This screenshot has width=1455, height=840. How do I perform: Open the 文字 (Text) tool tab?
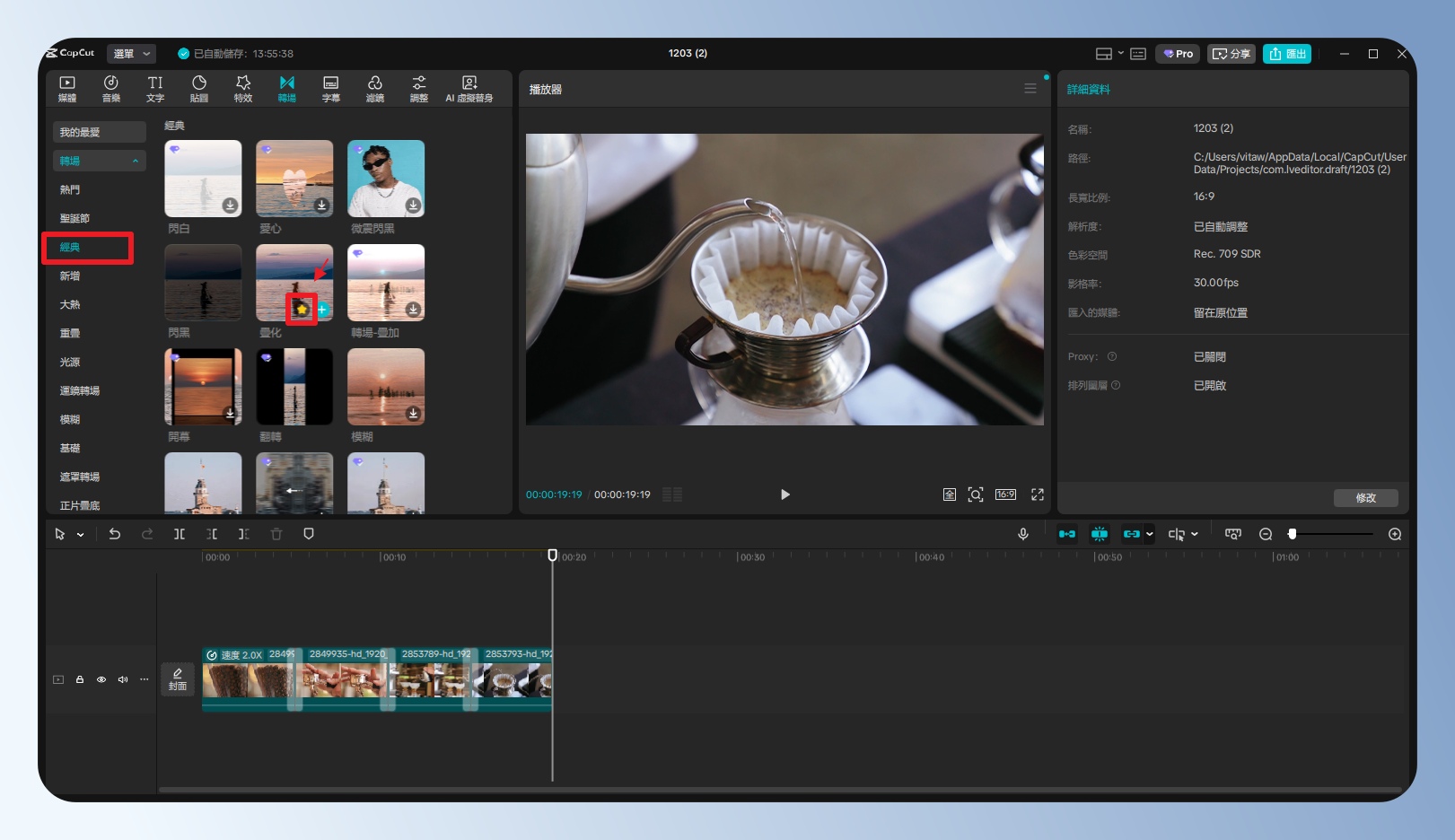click(155, 88)
